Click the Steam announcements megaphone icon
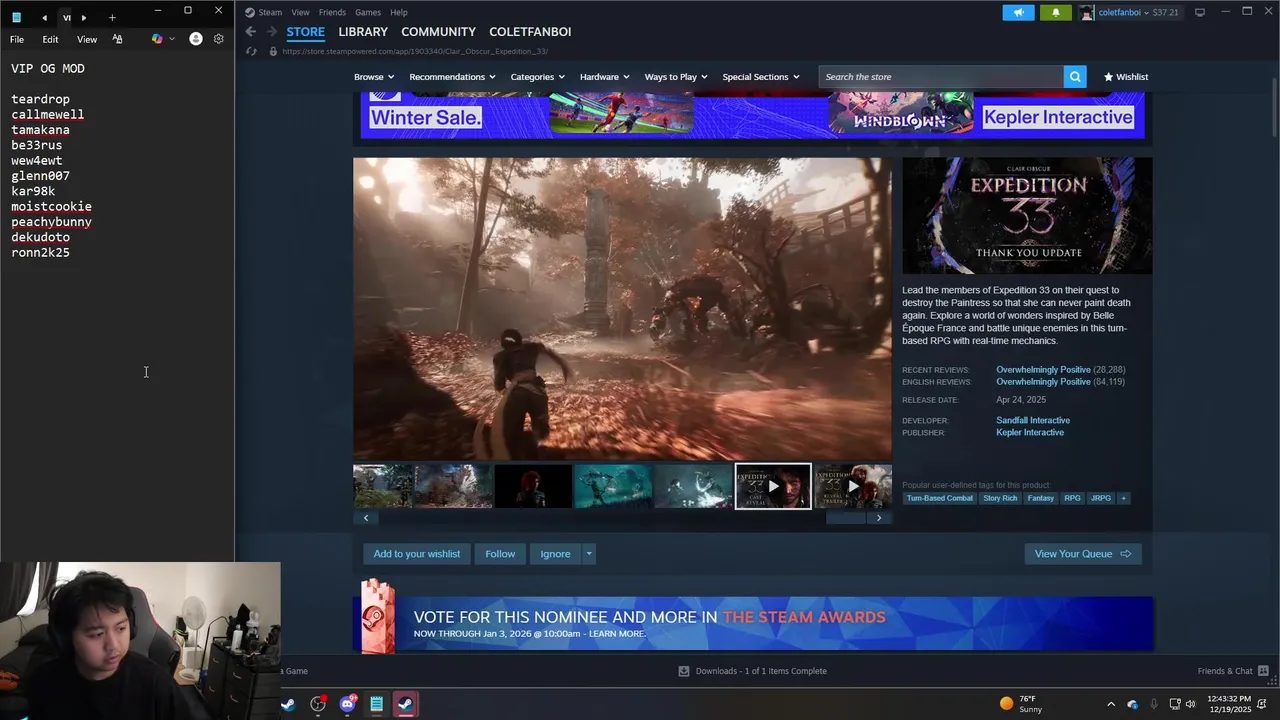Image resolution: width=1280 pixels, height=720 pixels. (x=1018, y=12)
